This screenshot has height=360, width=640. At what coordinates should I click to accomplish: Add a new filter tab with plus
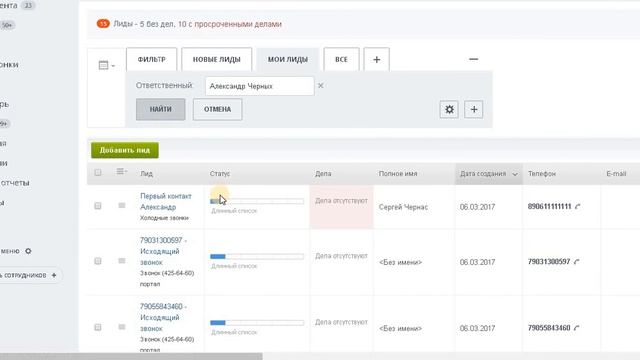376,60
